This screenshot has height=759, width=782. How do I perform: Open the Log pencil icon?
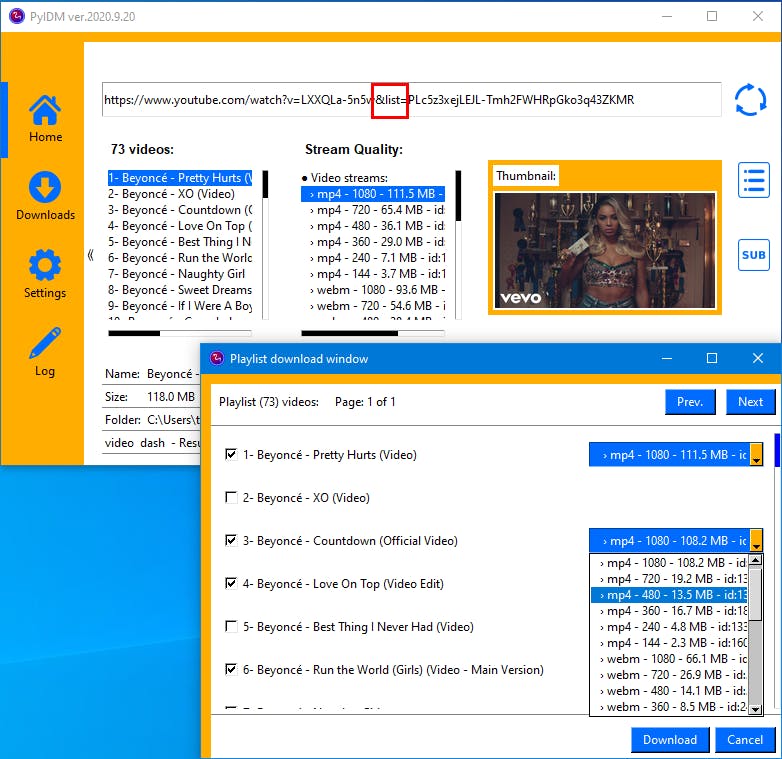click(x=45, y=352)
